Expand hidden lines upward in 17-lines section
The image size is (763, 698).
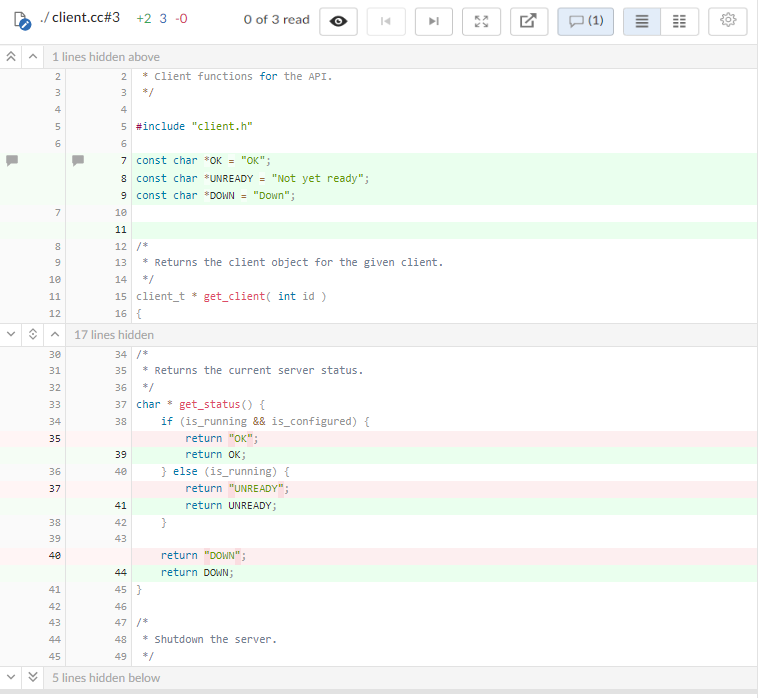pyautogui.click(x=55, y=334)
